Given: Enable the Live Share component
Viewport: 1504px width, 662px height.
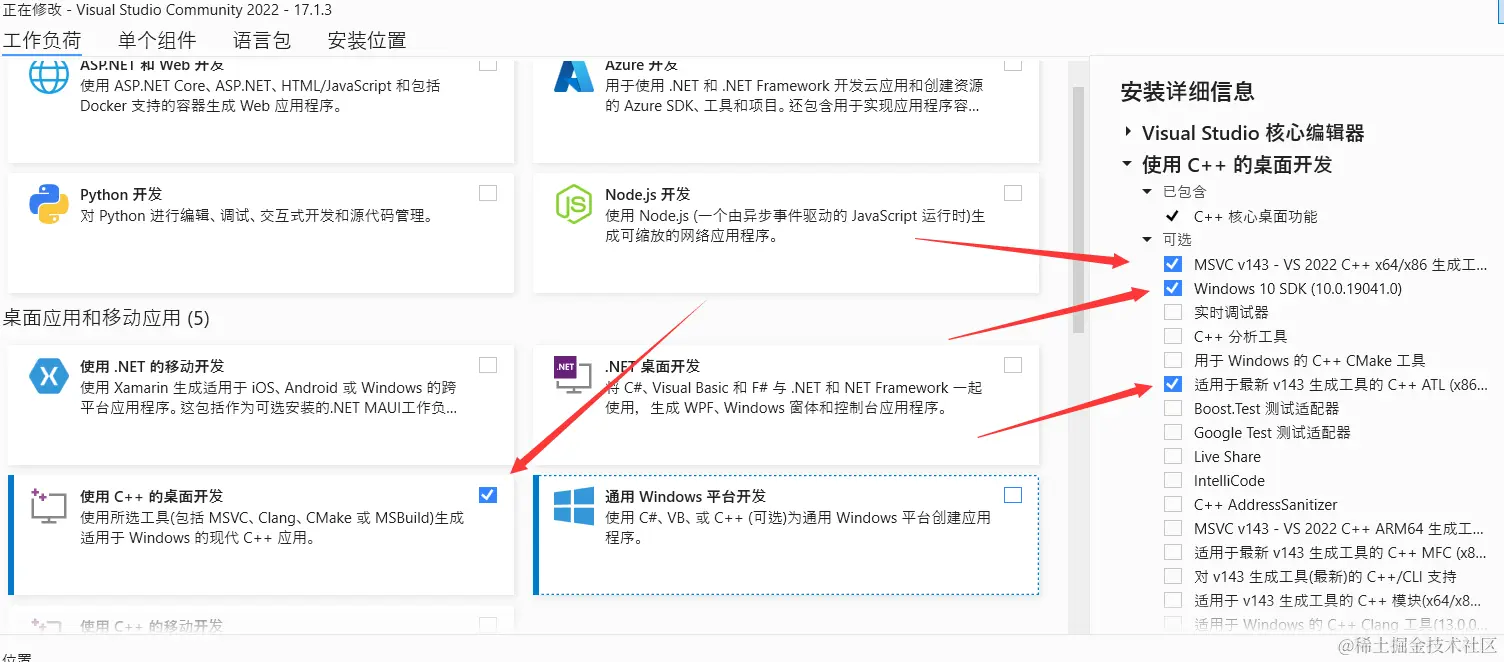Looking at the screenshot, I should (x=1173, y=456).
